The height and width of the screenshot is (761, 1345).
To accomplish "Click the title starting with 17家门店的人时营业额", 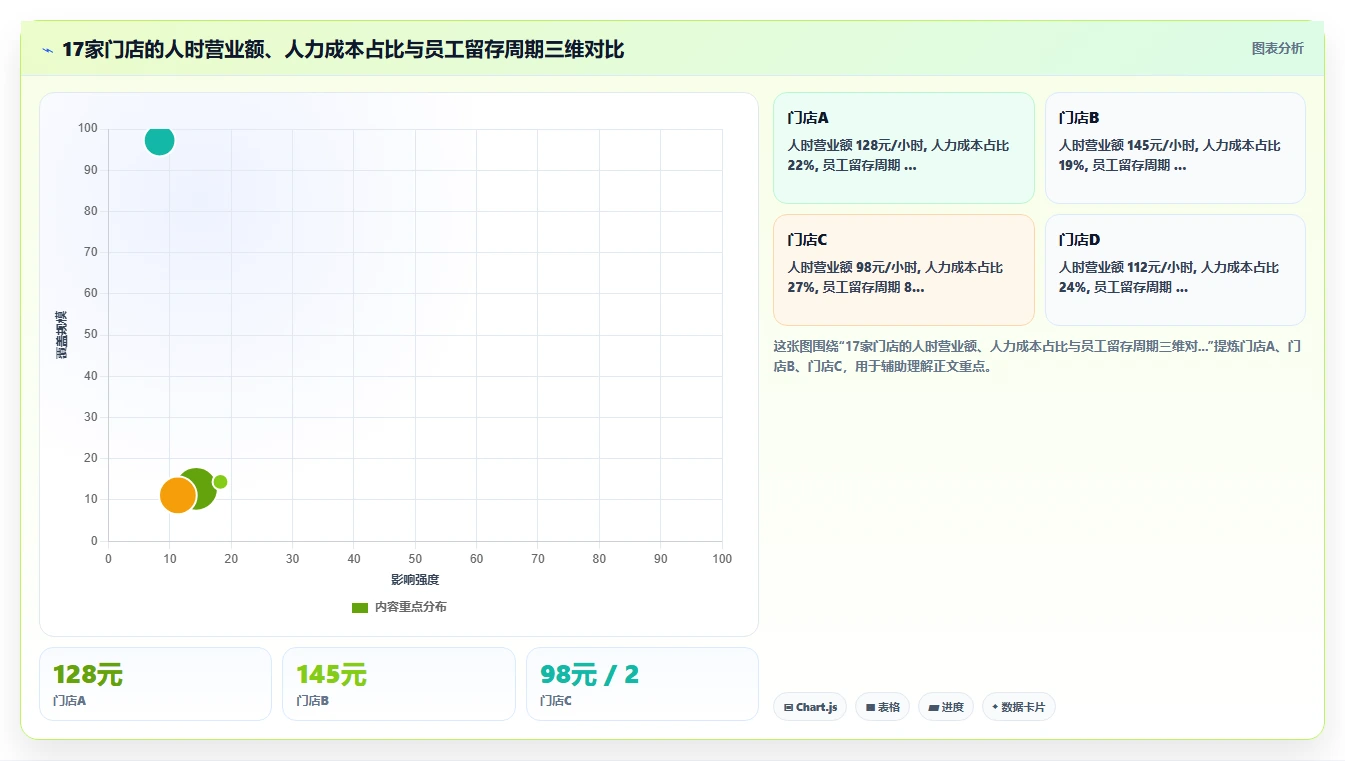I will (x=343, y=50).
